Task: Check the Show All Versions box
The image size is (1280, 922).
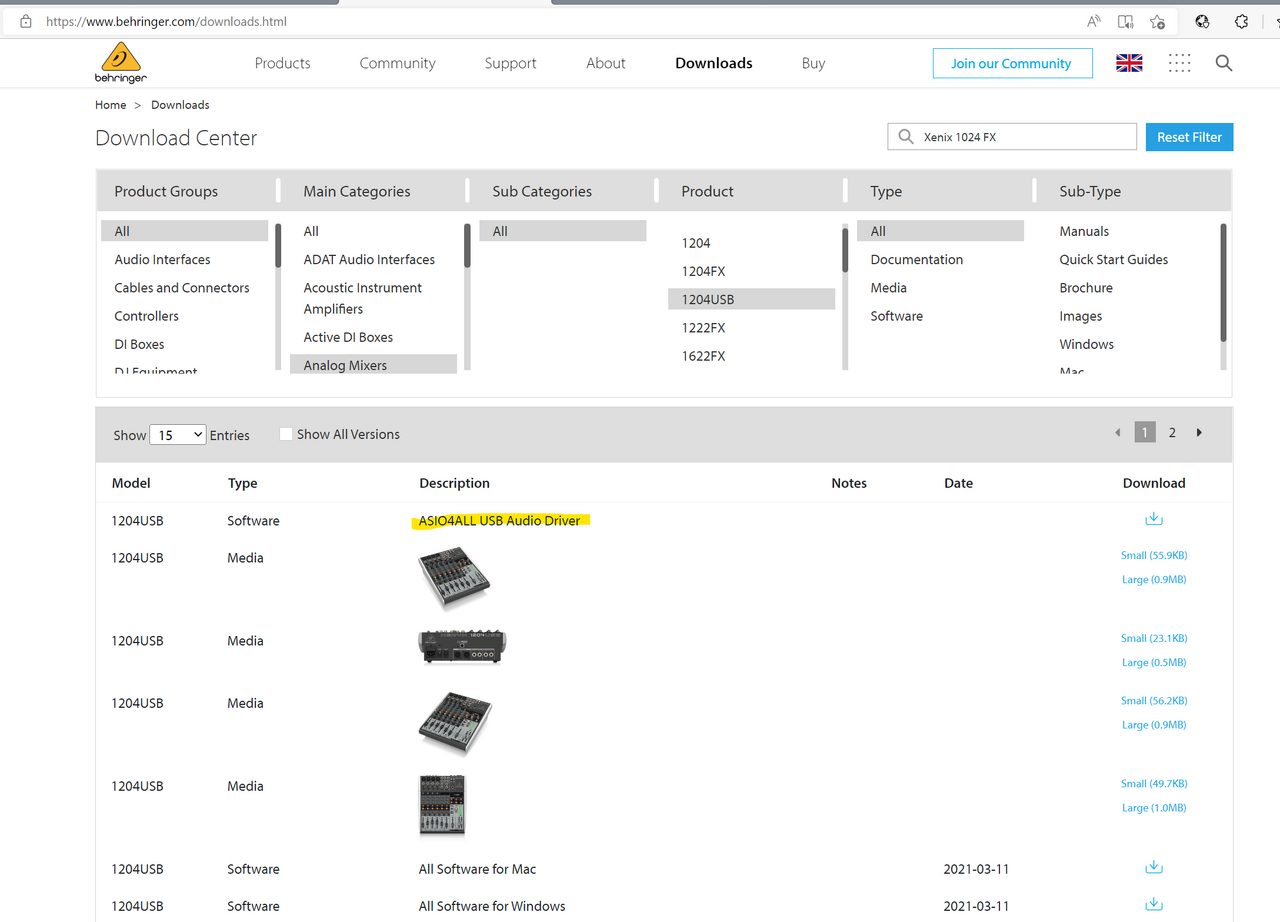Action: point(286,434)
